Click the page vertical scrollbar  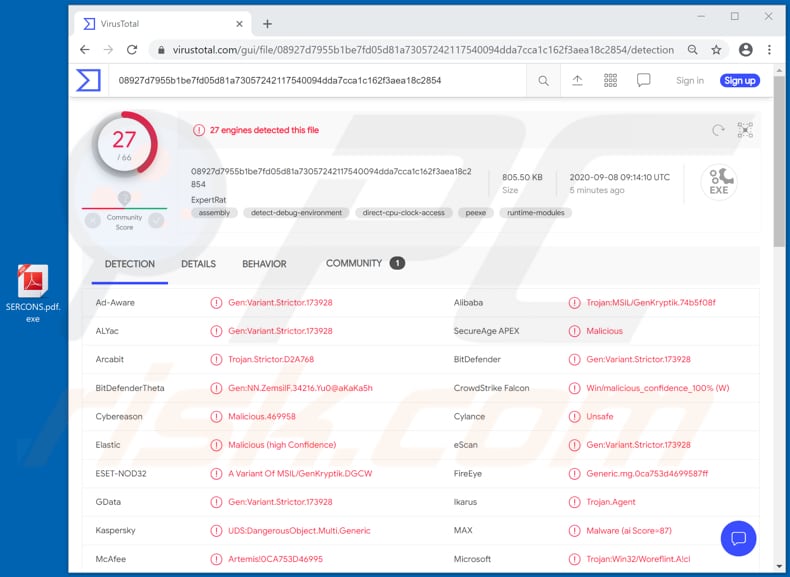pos(779,161)
